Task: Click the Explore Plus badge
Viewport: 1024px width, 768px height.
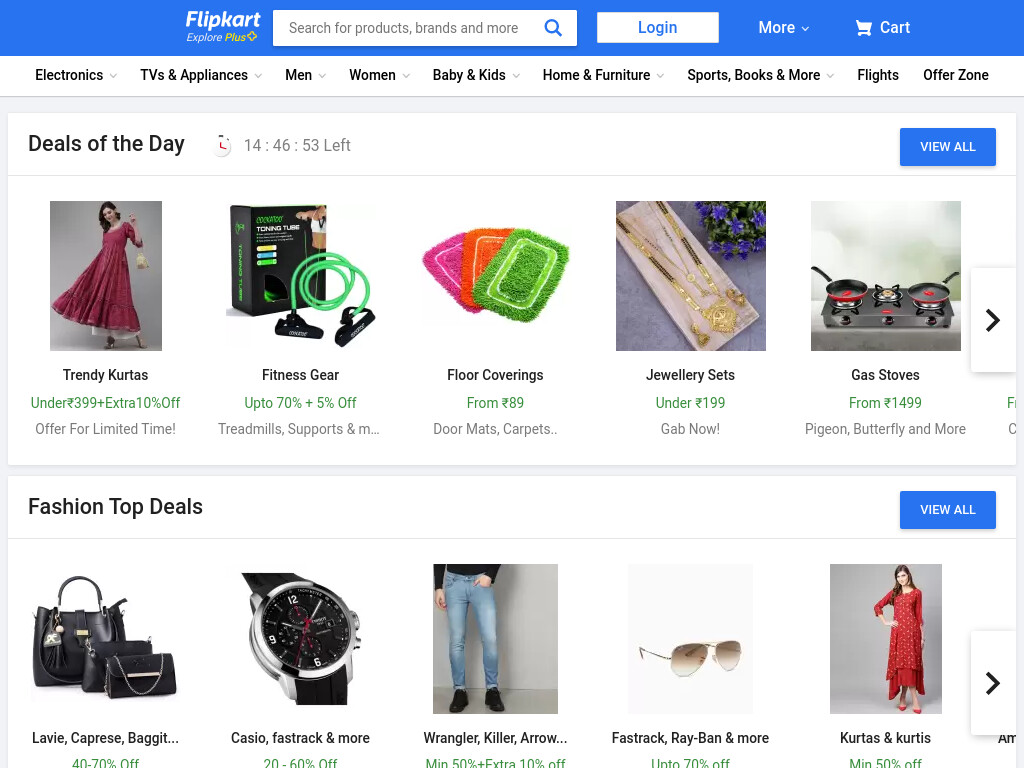Action: pos(221,37)
